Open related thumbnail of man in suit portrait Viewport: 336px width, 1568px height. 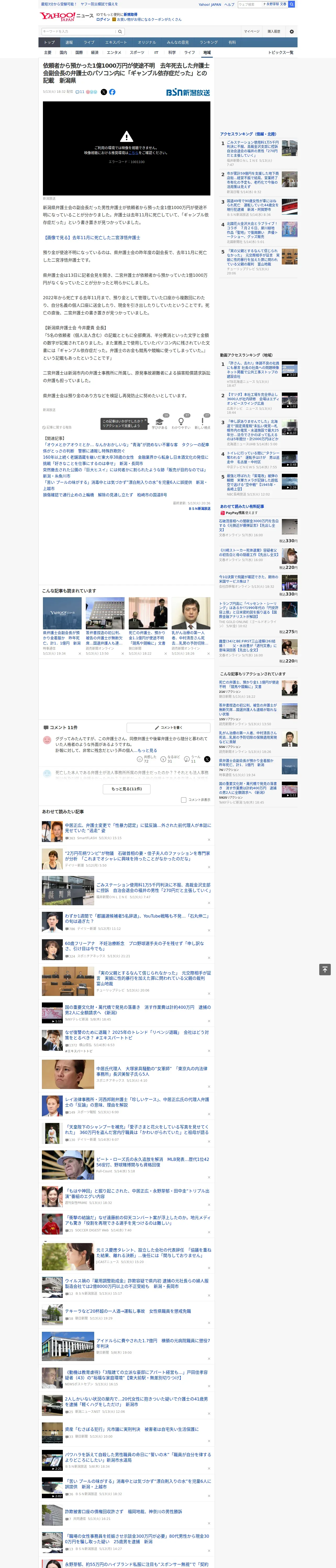[x=190, y=613]
